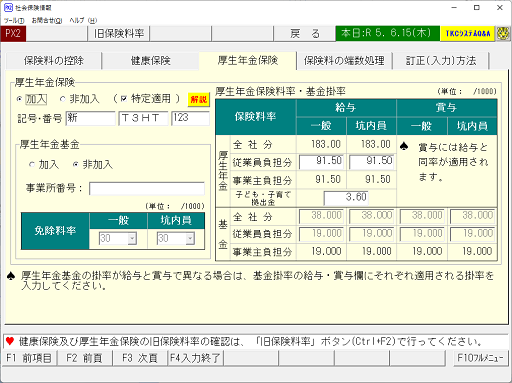Click the 保険料率 header cell

coord(256,117)
